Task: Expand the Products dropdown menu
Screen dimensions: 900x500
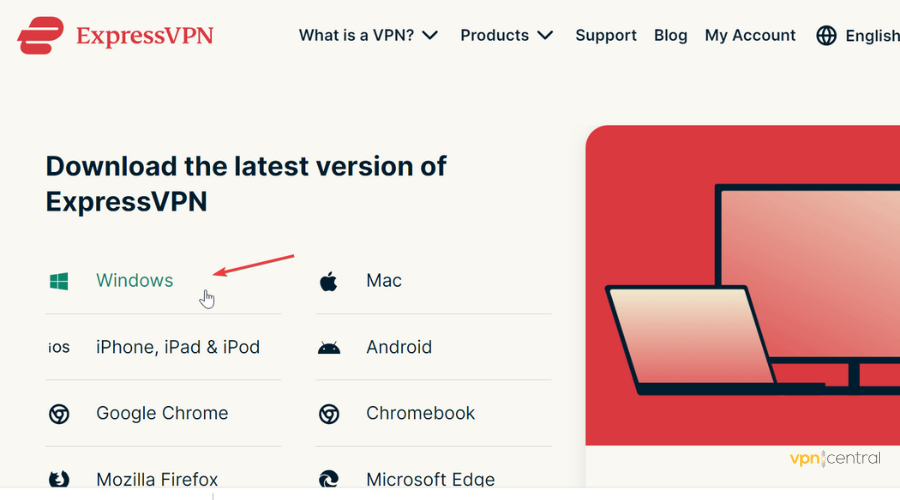Action: point(506,35)
